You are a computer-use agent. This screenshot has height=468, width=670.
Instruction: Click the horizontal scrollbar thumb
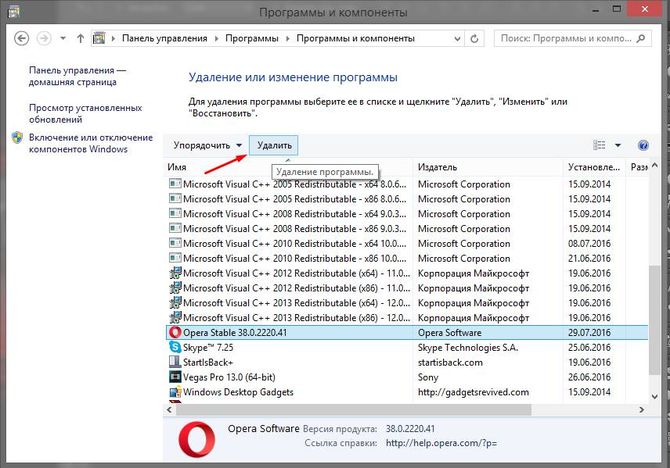[x=354, y=409]
